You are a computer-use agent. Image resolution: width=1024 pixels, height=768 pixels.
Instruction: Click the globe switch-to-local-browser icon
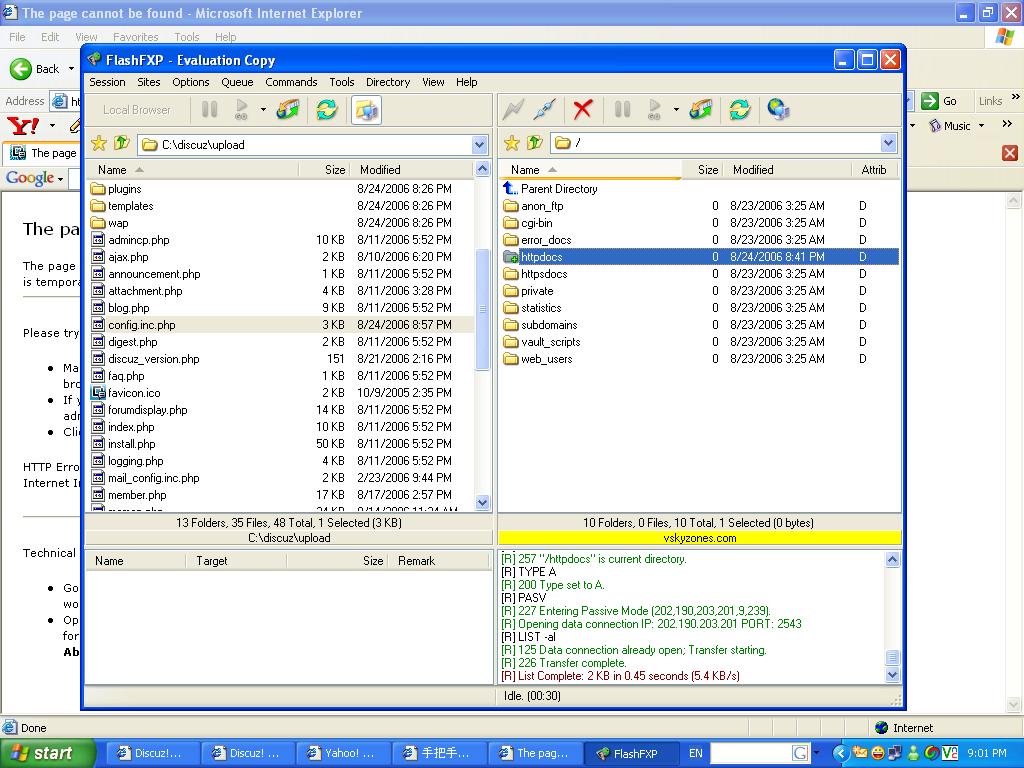tap(778, 110)
